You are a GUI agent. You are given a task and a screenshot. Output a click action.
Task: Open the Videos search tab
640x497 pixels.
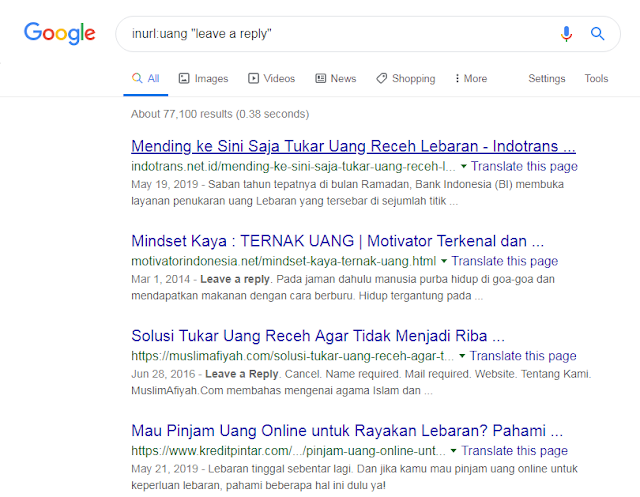point(271,78)
